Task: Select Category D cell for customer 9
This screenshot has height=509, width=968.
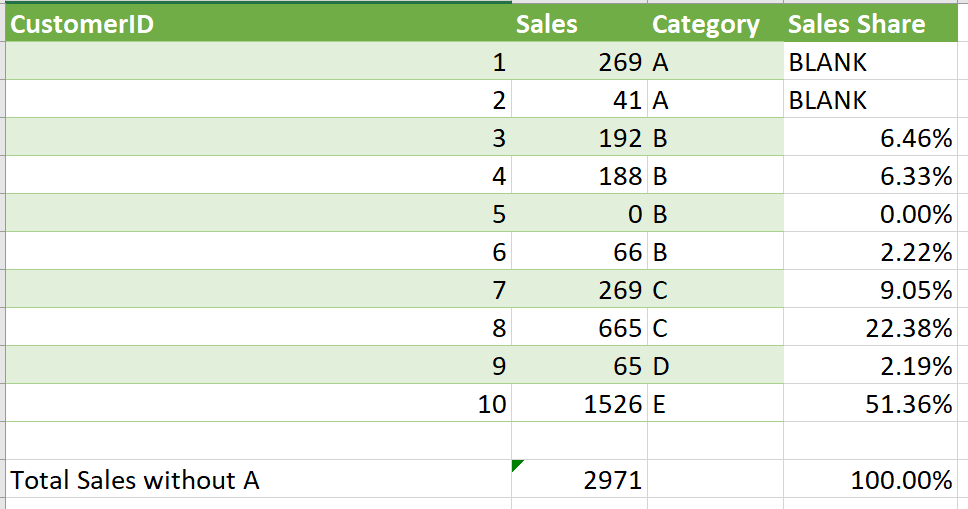Action: tap(716, 366)
